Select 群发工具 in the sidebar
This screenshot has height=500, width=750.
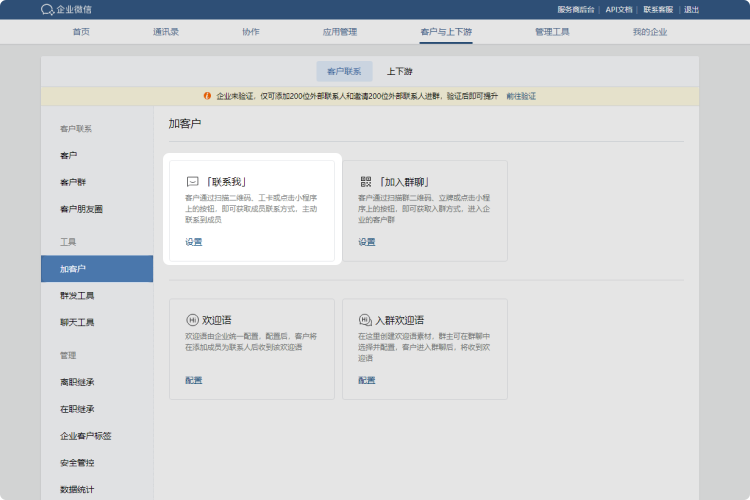(77, 296)
